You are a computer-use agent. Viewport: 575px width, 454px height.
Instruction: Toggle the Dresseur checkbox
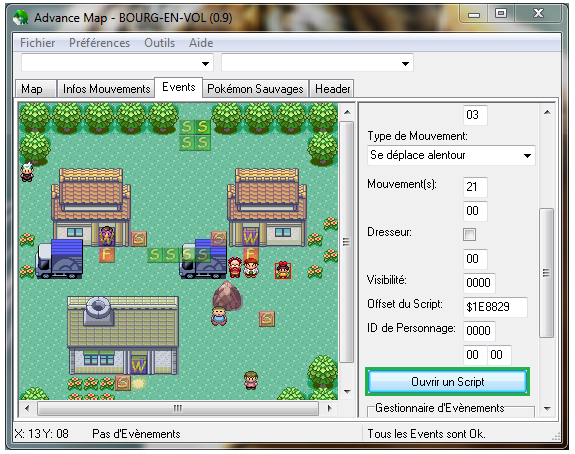(x=469, y=234)
